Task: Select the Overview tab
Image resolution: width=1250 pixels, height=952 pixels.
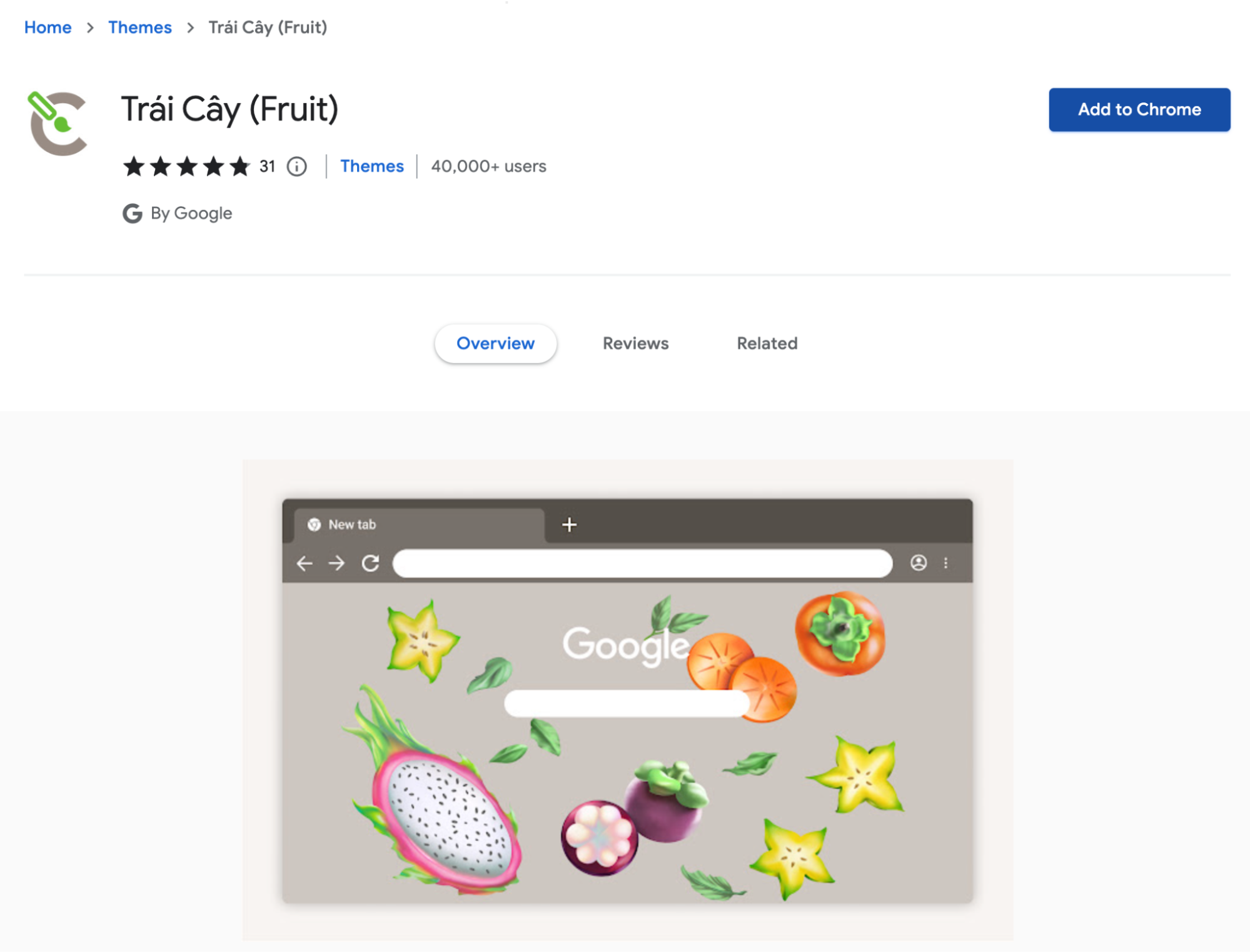Action: [x=495, y=343]
